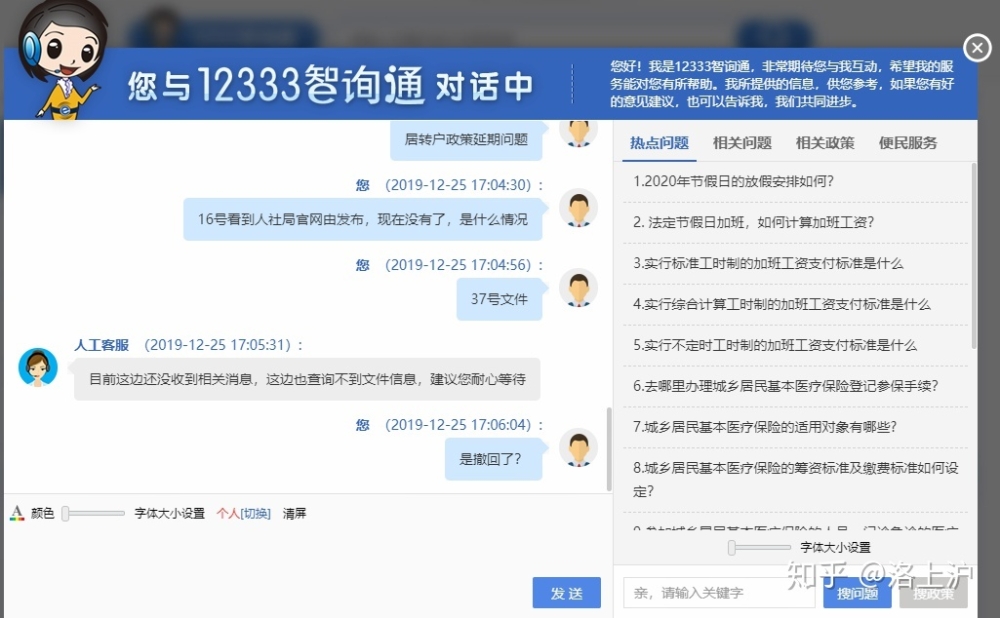Click the timestamp 2019-12-25 17:05:31
Screen dimensions: 1000x618
[218, 345]
